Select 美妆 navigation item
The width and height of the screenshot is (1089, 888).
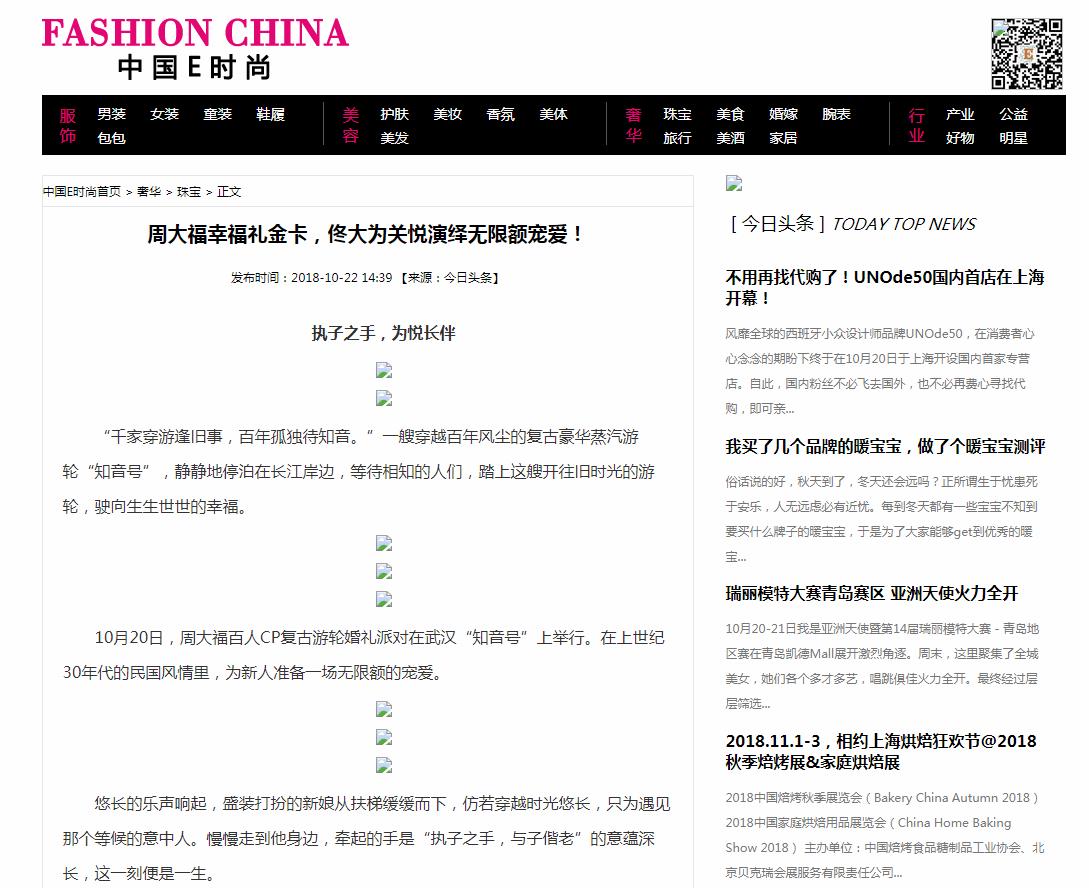[x=447, y=114]
